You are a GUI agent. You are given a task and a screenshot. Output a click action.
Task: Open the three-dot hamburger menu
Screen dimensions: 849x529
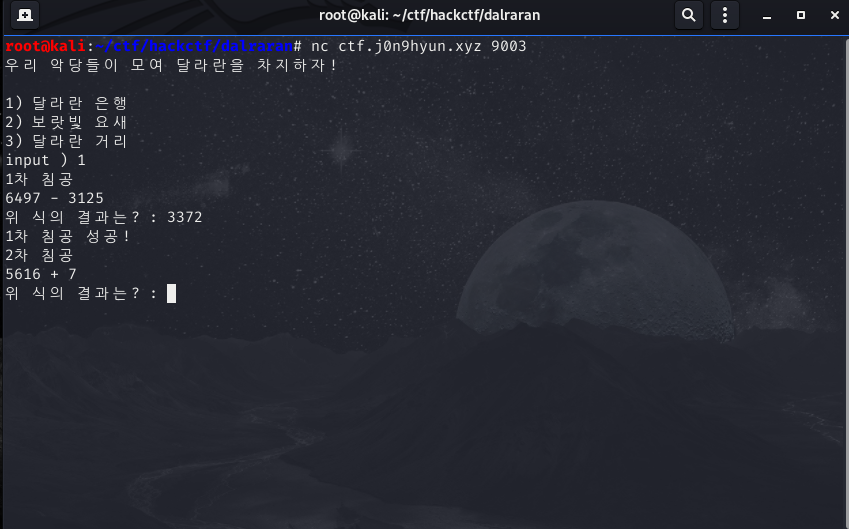725,15
